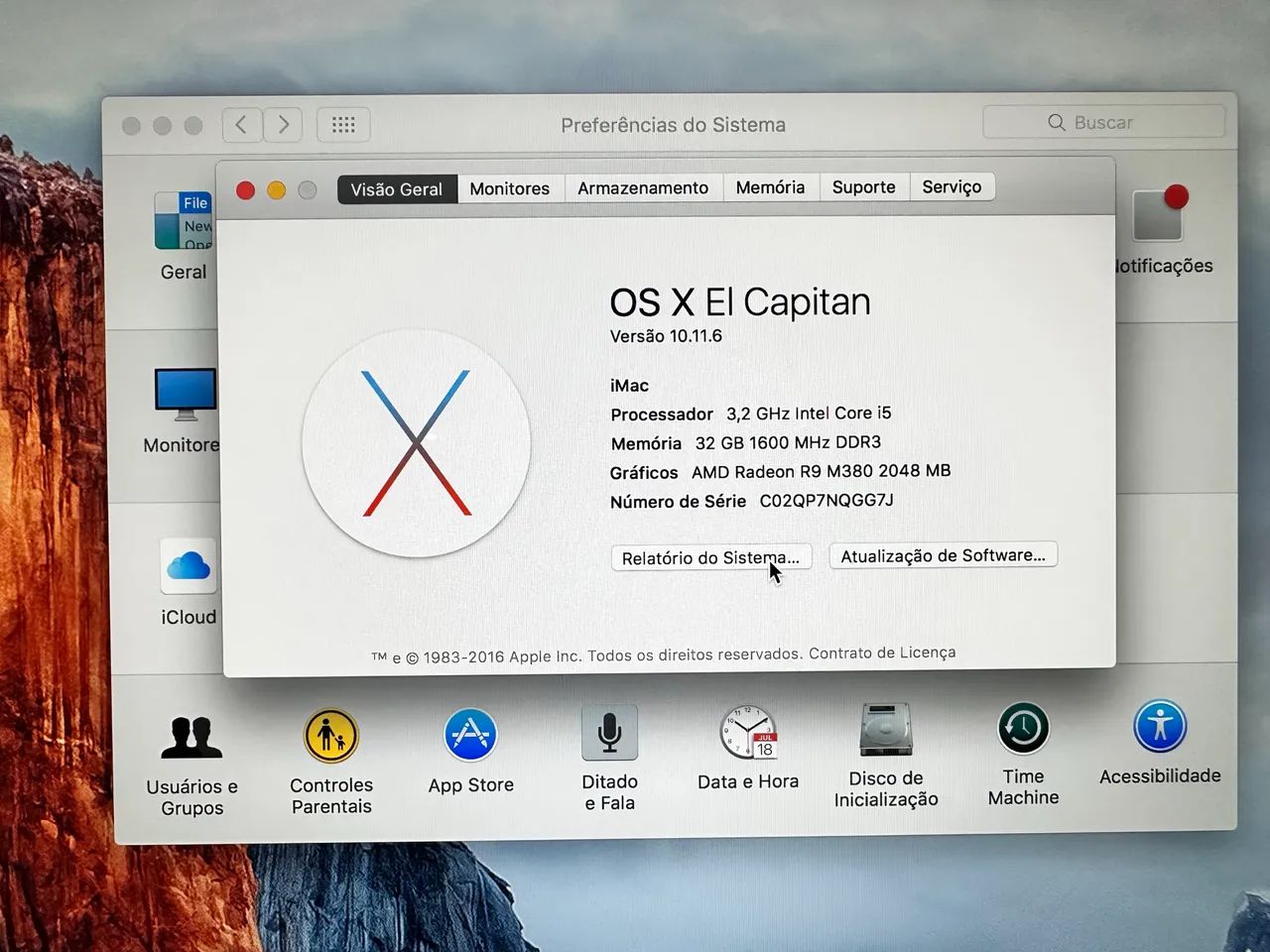Click the show-all grid button in toolbar

point(343,125)
